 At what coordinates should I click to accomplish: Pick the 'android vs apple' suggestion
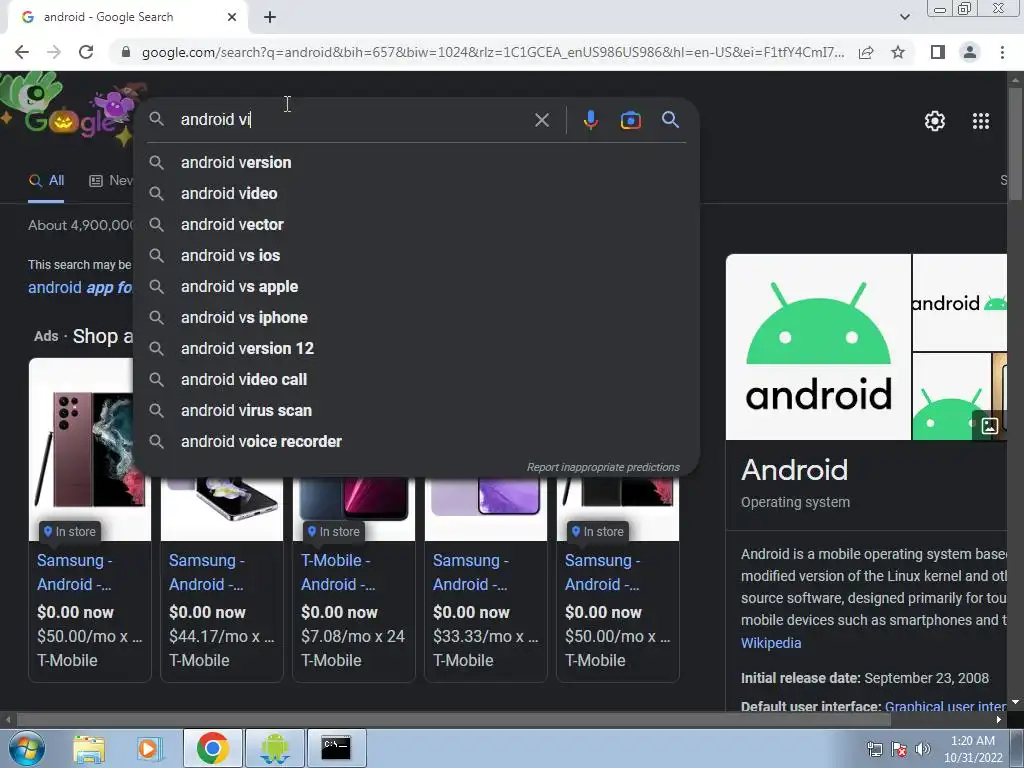click(416, 287)
